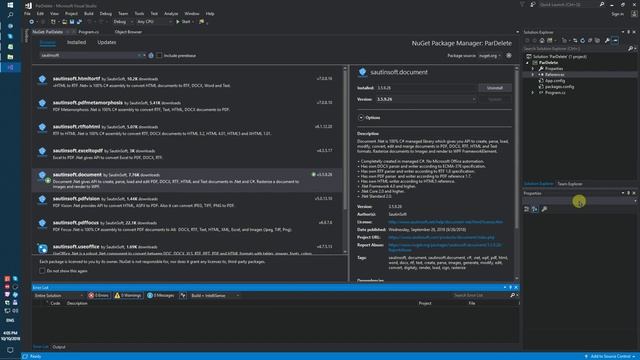
Task: Switch to the Installed tab
Action: pyautogui.click(x=76, y=42)
